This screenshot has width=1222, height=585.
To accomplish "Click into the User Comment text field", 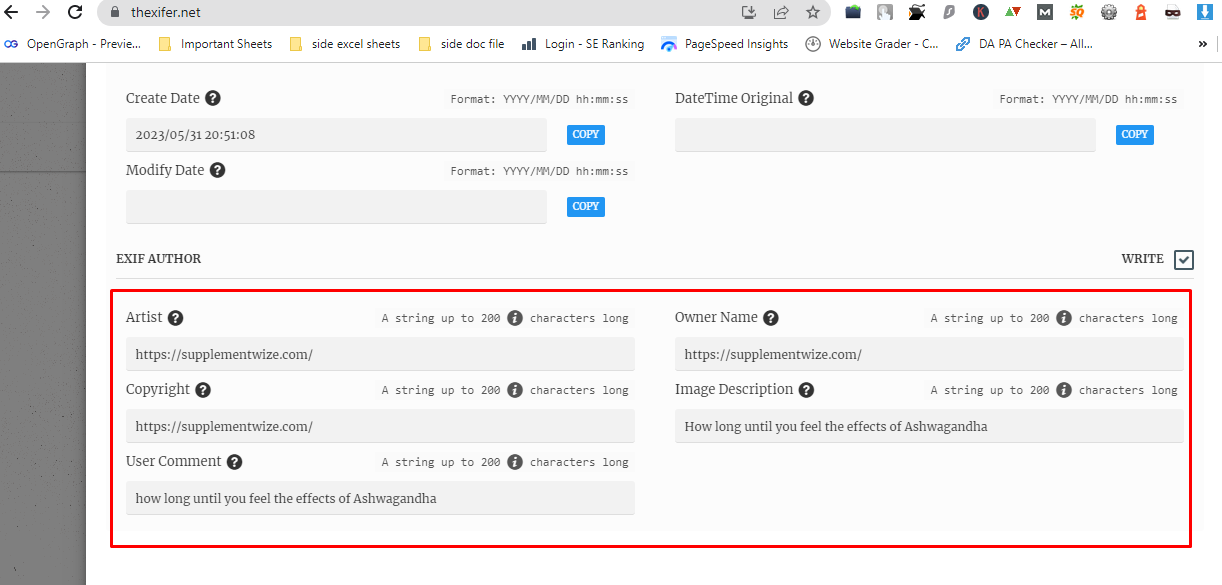I will point(380,498).
